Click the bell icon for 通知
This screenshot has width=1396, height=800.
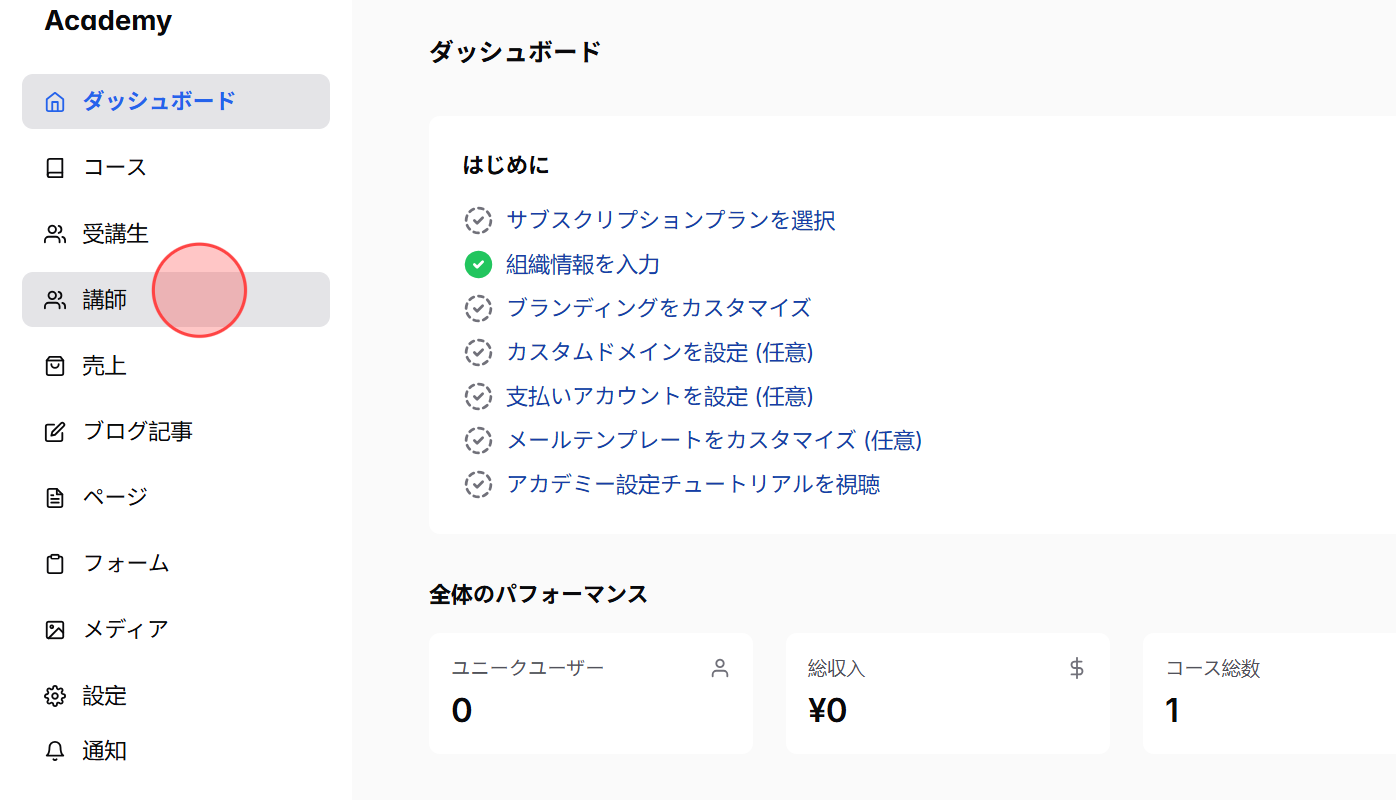tap(55, 751)
